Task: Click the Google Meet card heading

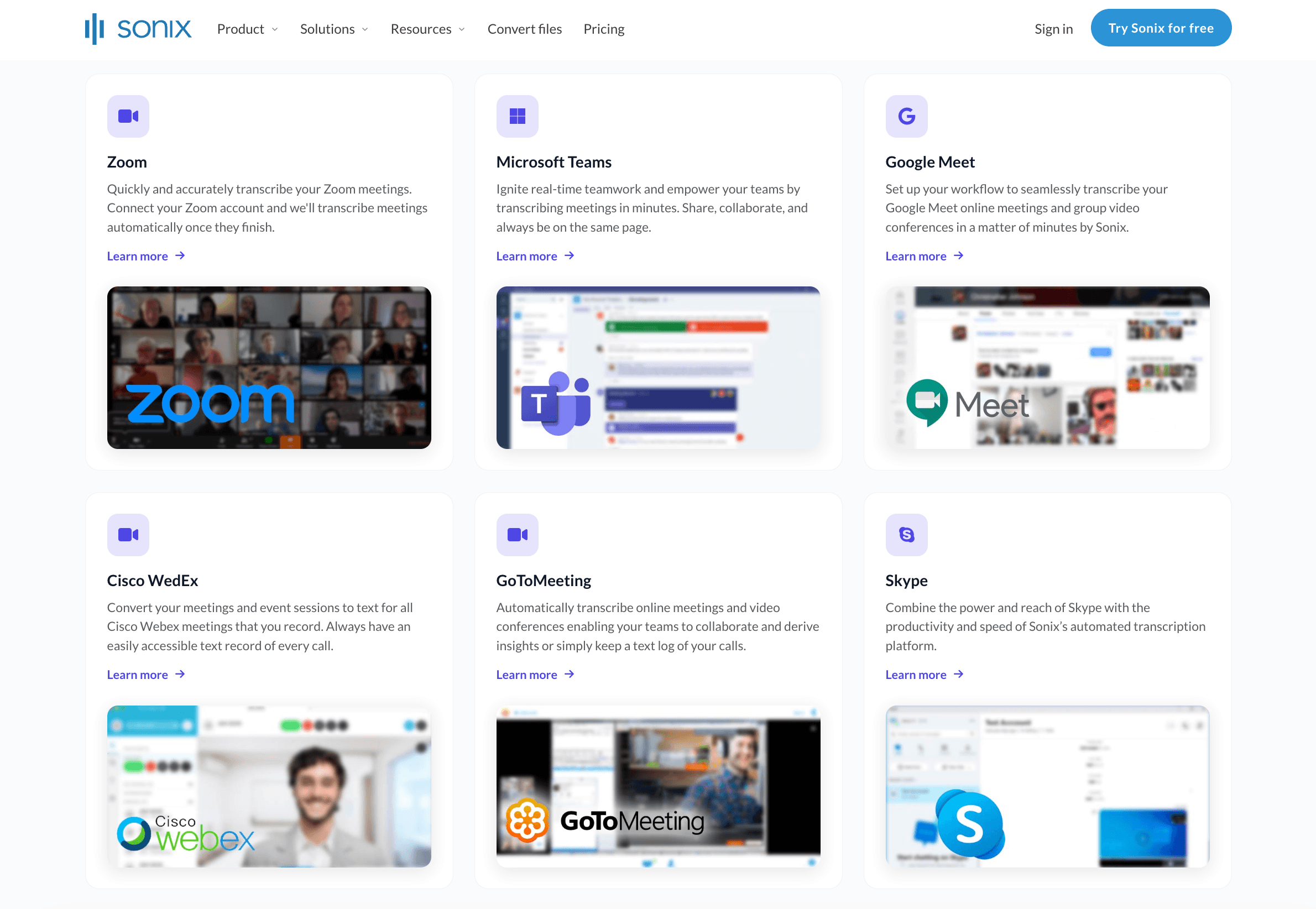Action: [x=930, y=163]
